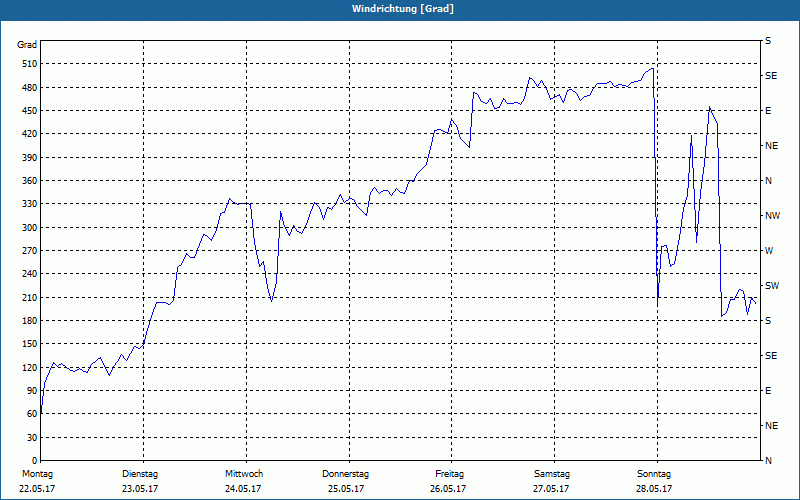
Task: Pick the date label "22.05.17"
Action: pos(37,489)
